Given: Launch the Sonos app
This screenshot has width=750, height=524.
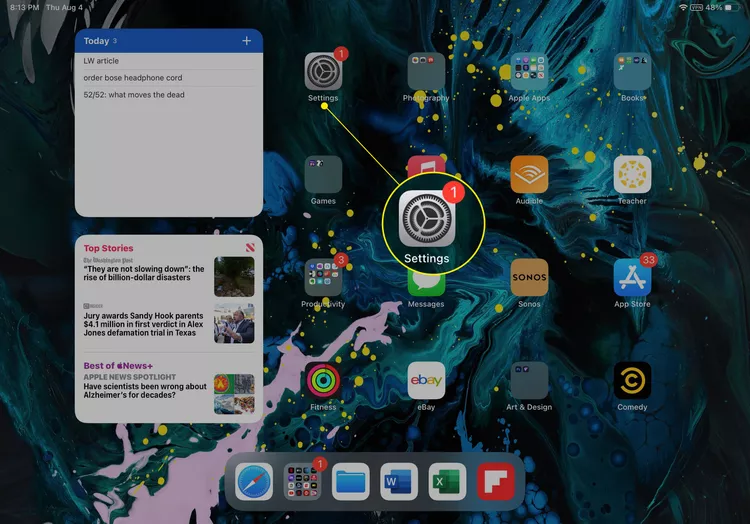Looking at the screenshot, I should (x=529, y=277).
